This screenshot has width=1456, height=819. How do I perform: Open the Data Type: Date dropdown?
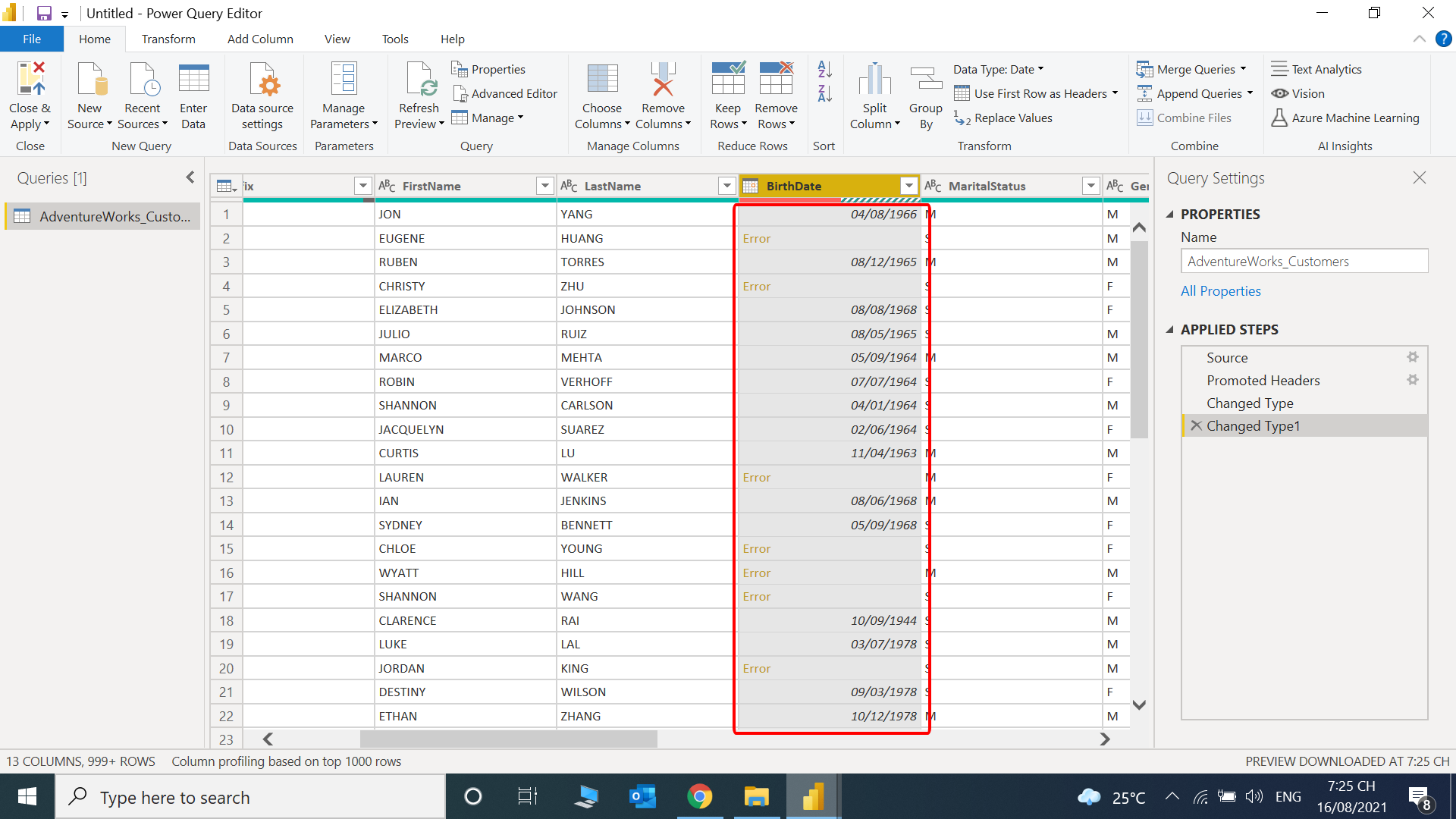[999, 69]
